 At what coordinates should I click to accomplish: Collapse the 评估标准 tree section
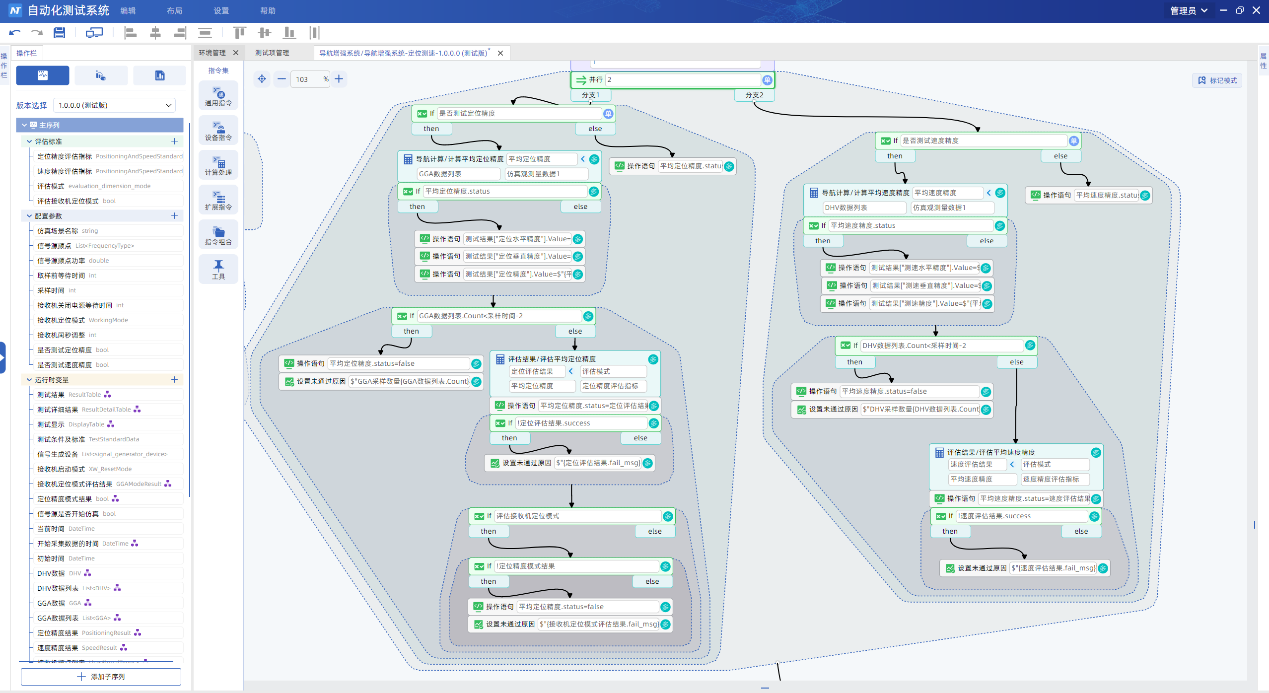[x=27, y=141]
